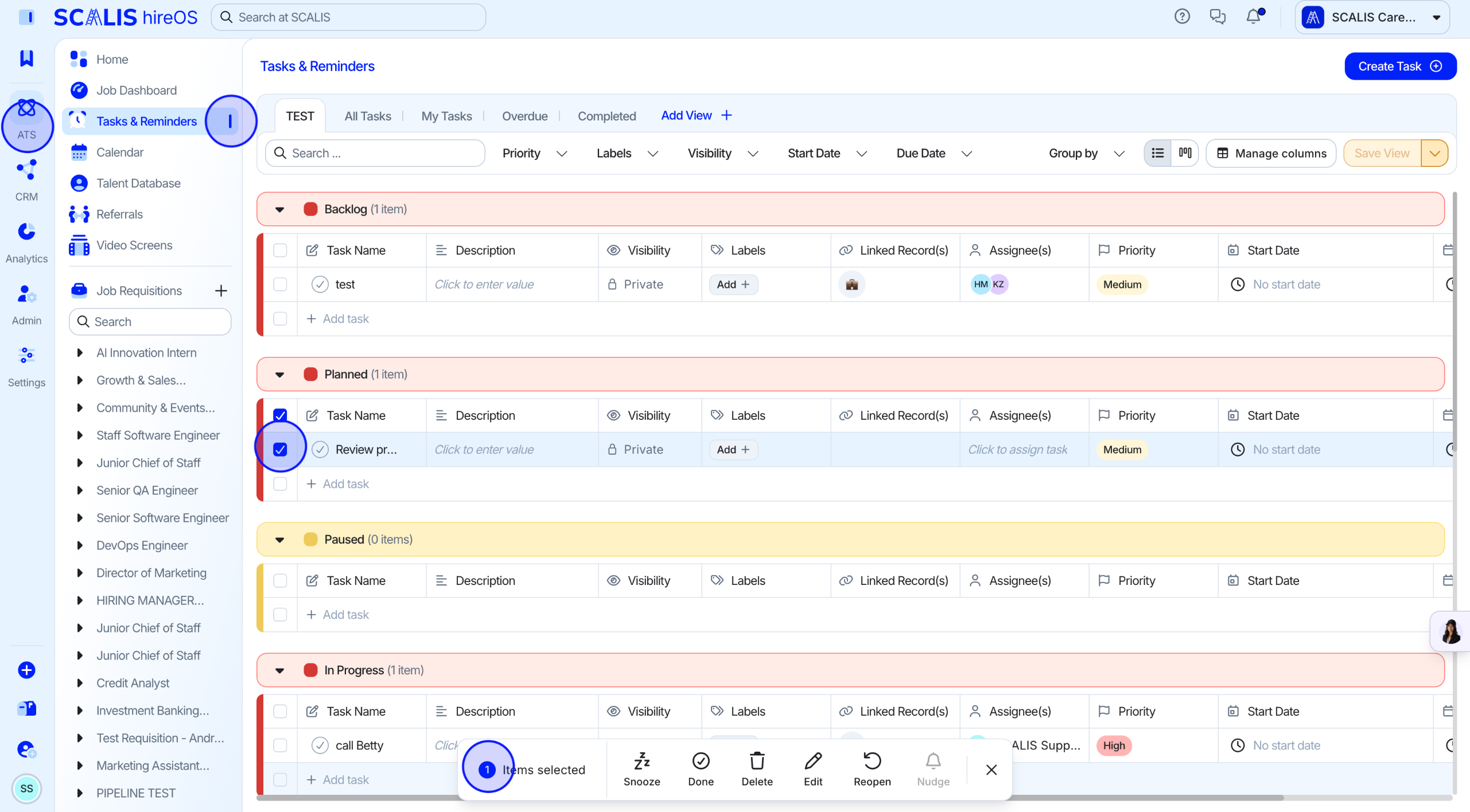This screenshot has height=812, width=1470.
Task: Check the Paused 'Add task' row checkbox
Action: point(280,614)
